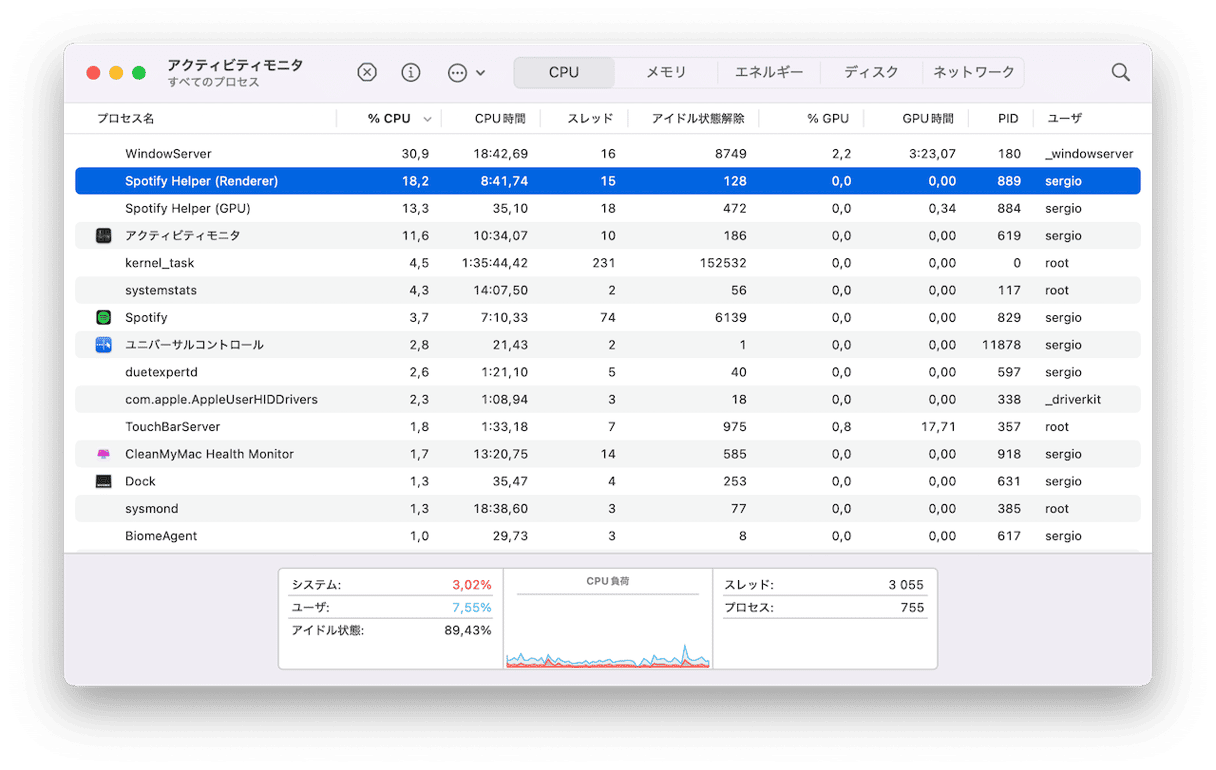Toggle sort order on % CPU column
The height and width of the screenshot is (770, 1216).
(x=390, y=118)
